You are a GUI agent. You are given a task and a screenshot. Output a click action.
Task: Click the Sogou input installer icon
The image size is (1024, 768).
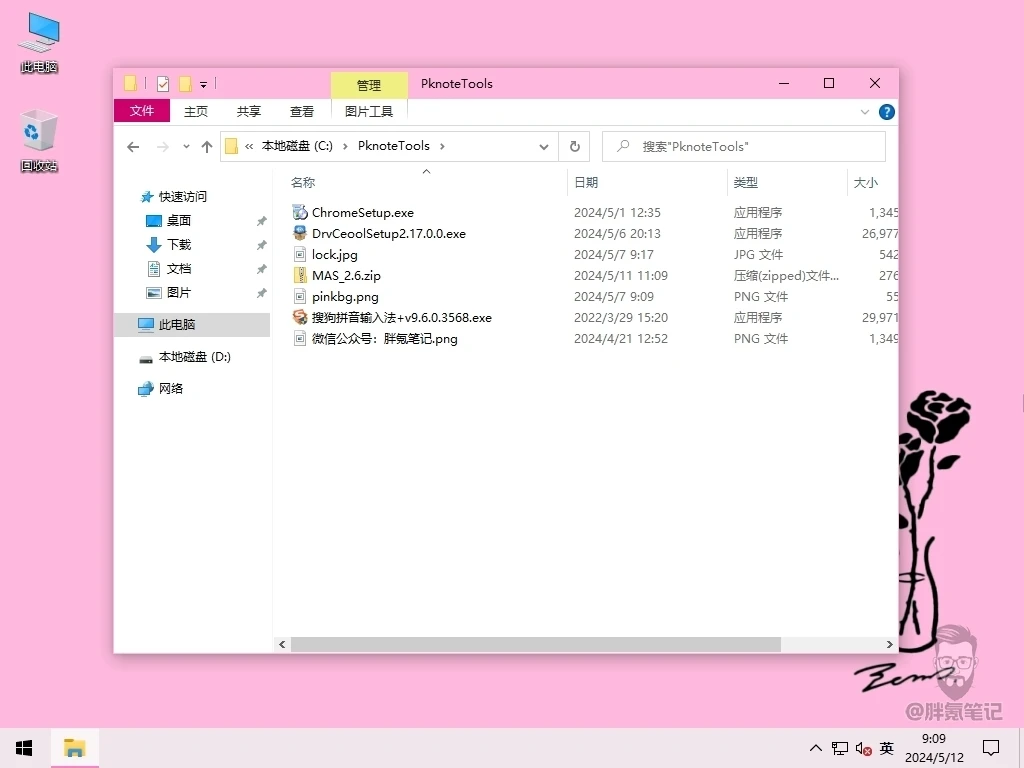coord(300,317)
